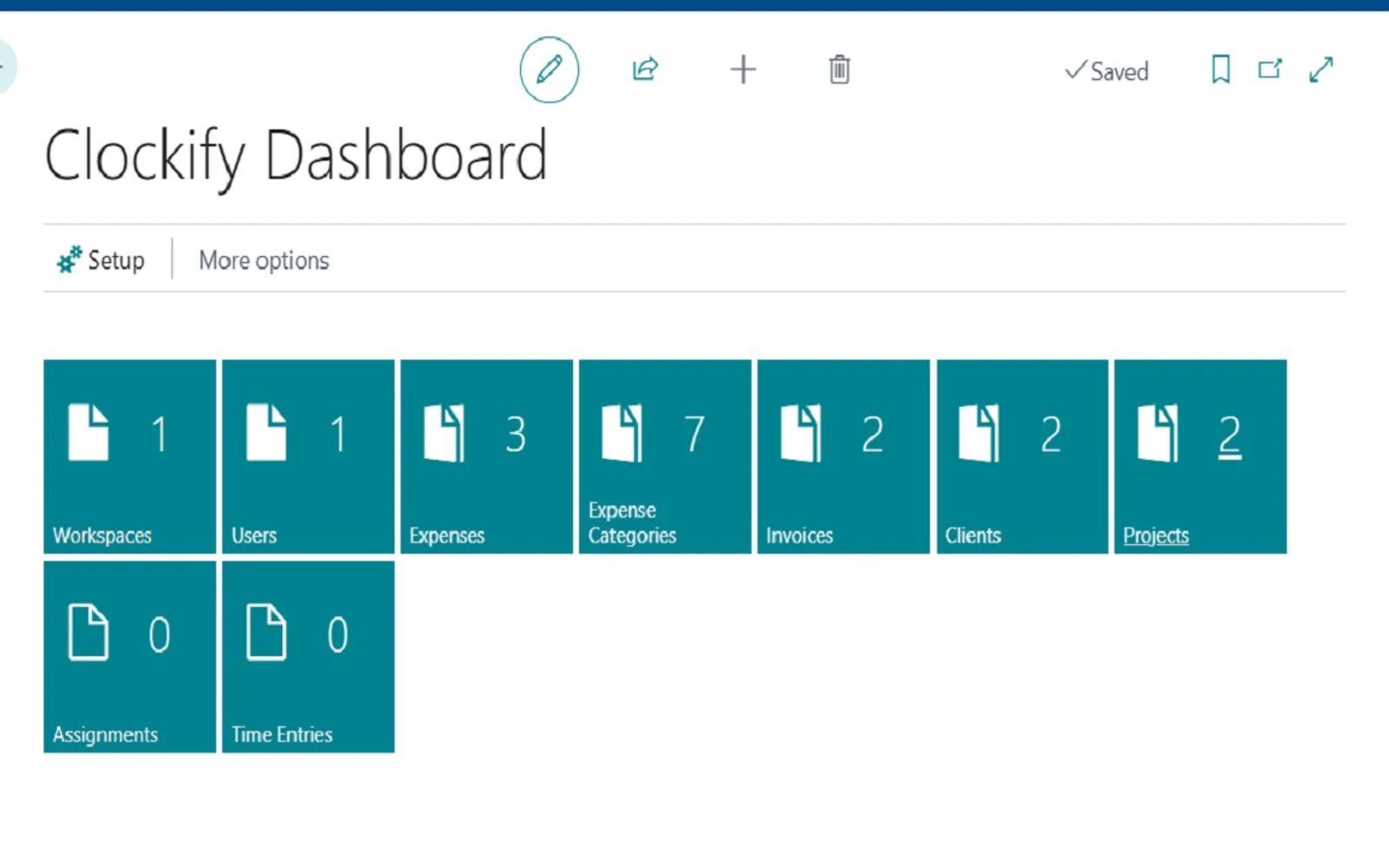The image size is (1389, 868).
Task: Click the plus icon to add new
Action: [743, 69]
